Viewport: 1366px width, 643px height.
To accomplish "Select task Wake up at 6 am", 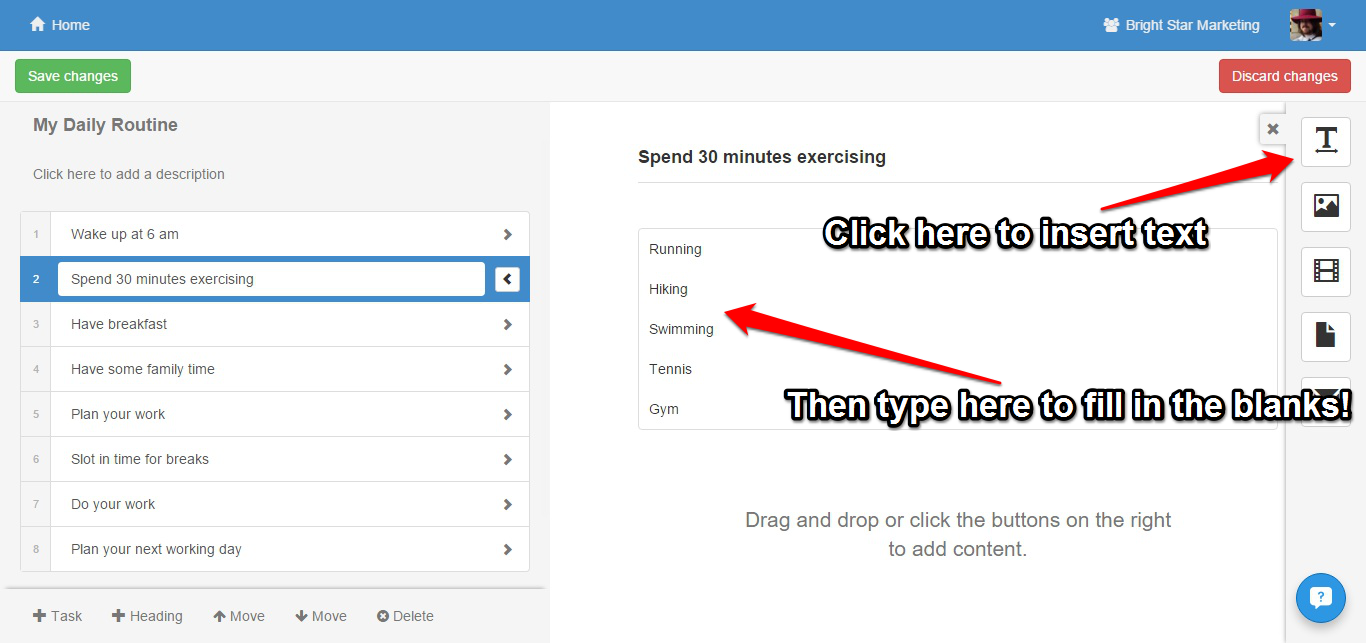I will (275, 234).
